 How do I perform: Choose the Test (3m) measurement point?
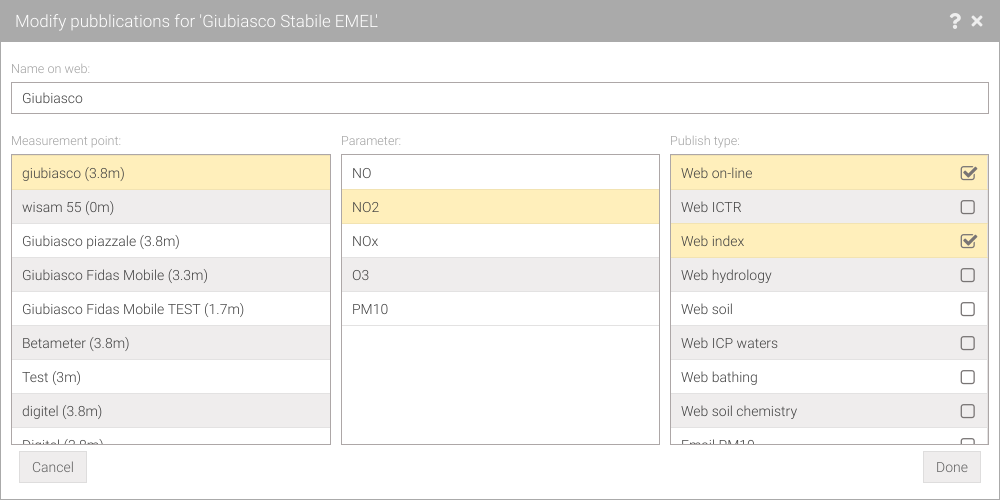pos(171,377)
